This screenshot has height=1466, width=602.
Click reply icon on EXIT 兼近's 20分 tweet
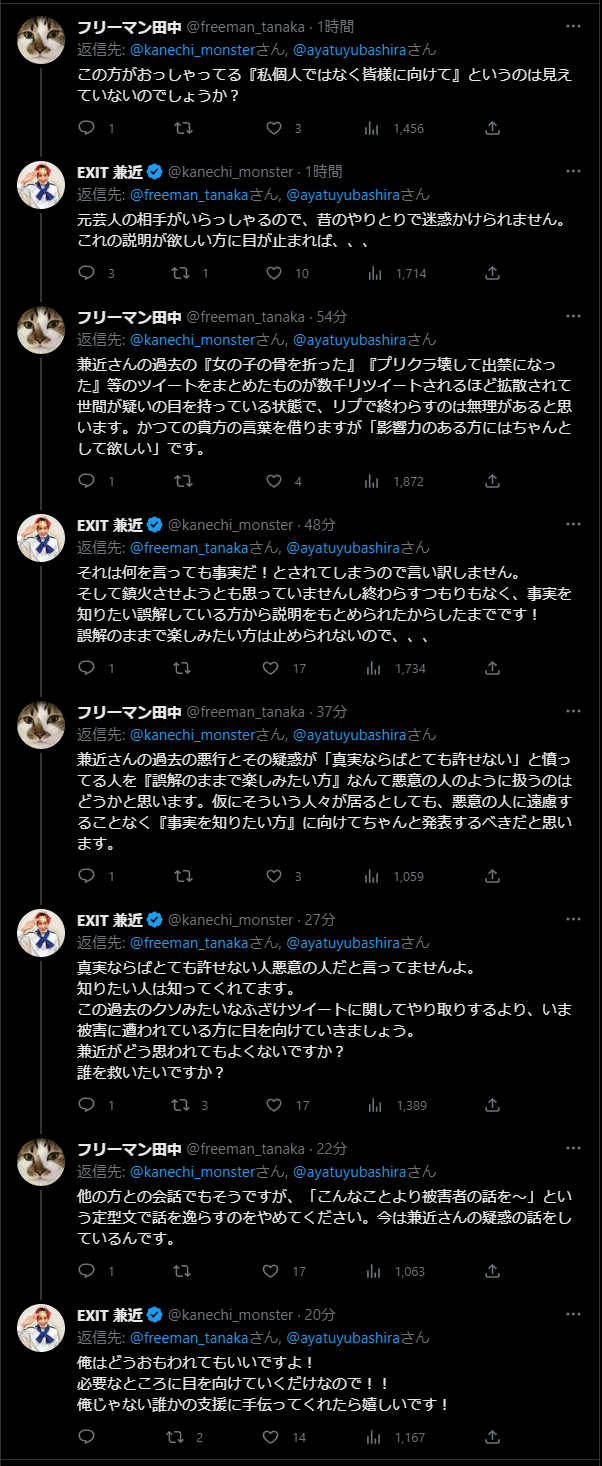[x=87, y=1438]
